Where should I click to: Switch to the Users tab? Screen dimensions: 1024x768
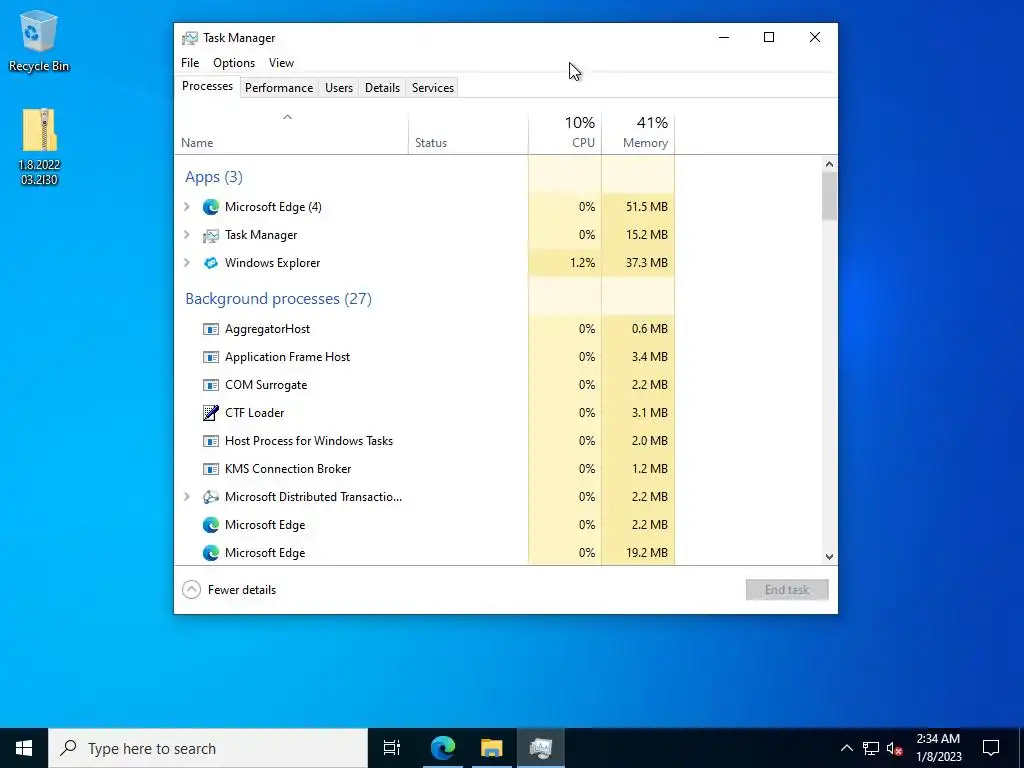(339, 88)
